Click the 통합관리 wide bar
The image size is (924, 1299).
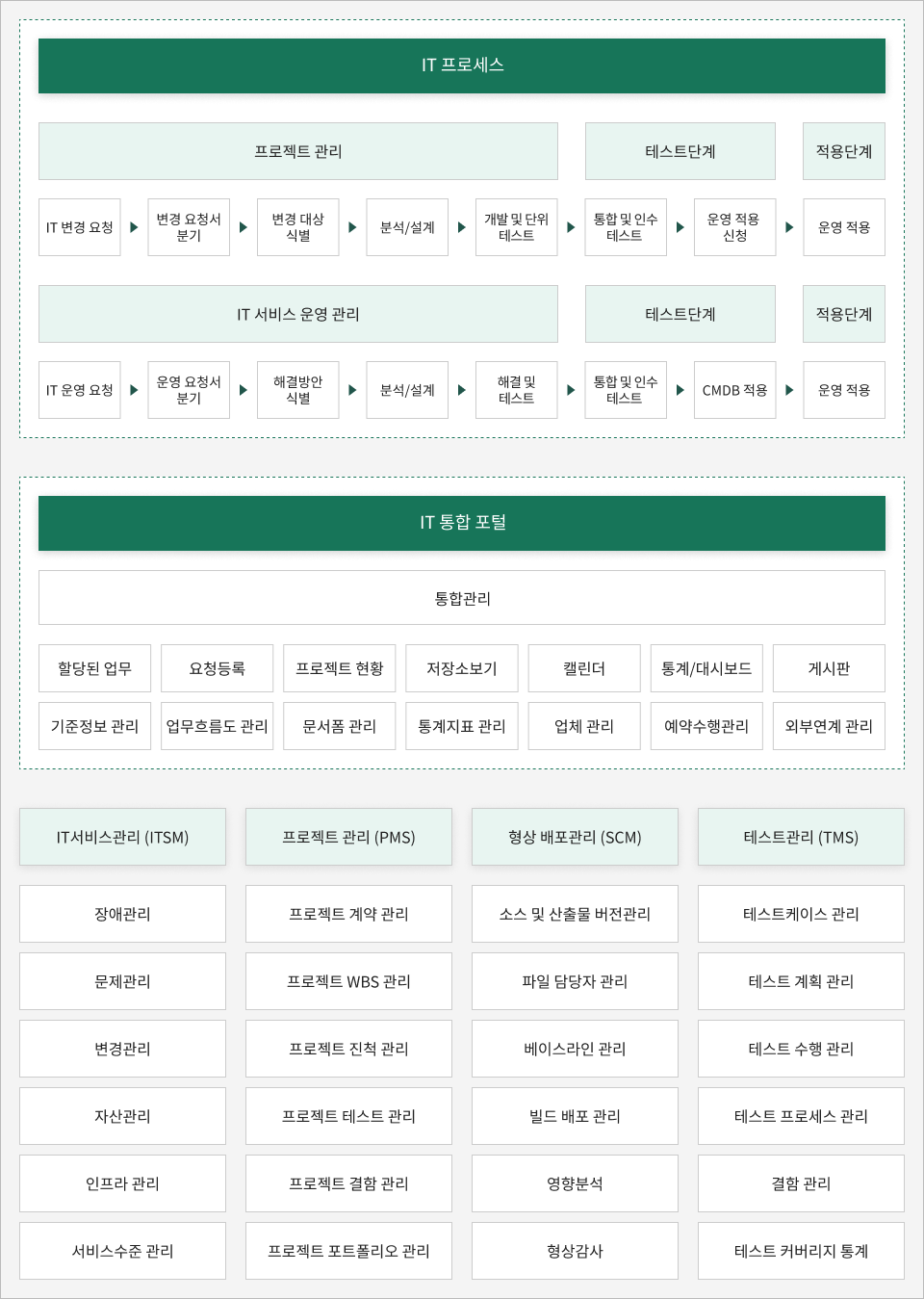462,598
